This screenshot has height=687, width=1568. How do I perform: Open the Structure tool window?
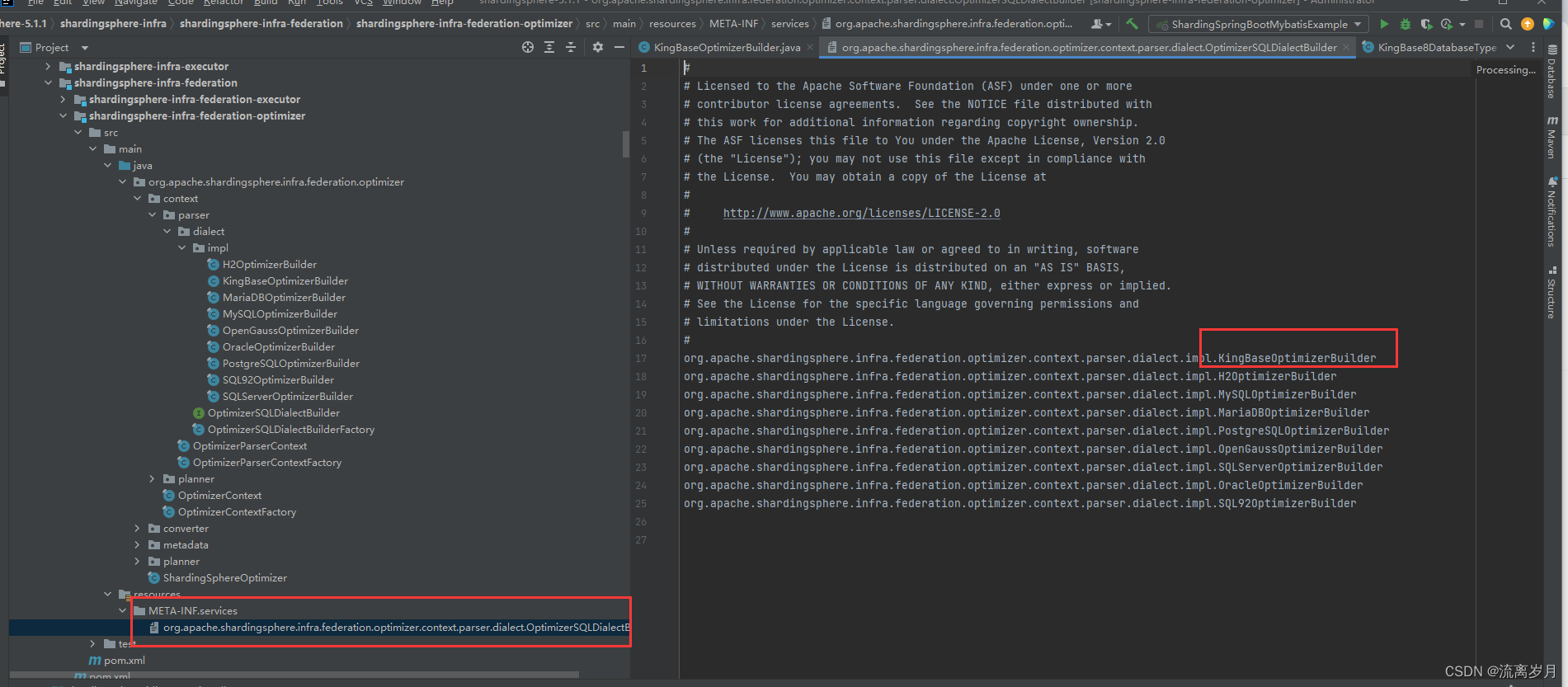pos(1552,292)
